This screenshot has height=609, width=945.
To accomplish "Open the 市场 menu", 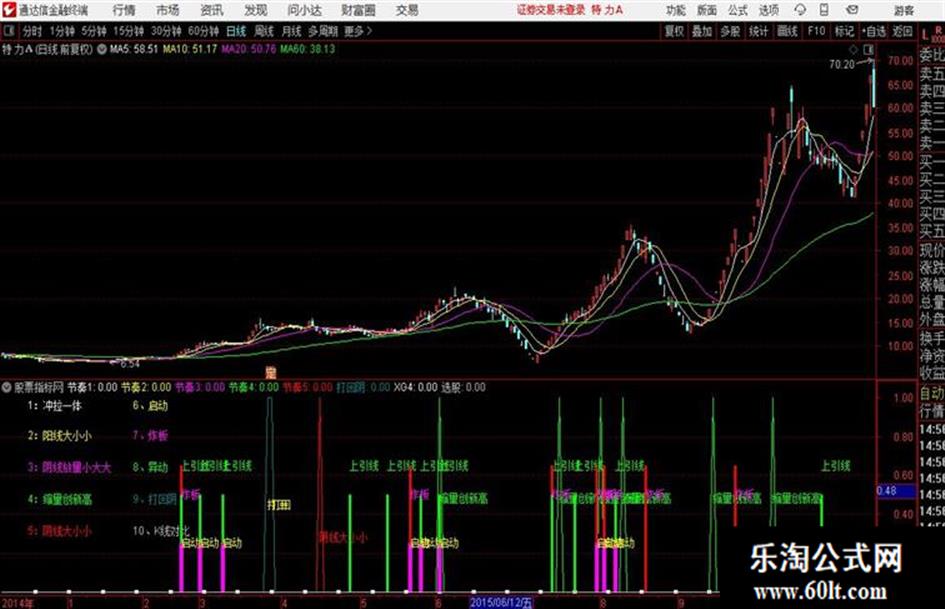I will [x=168, y=10].
